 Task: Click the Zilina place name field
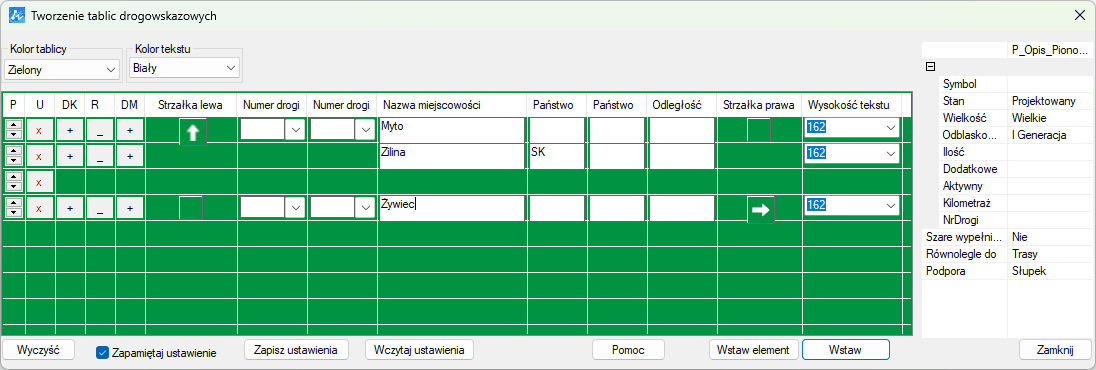click(452, 156)
